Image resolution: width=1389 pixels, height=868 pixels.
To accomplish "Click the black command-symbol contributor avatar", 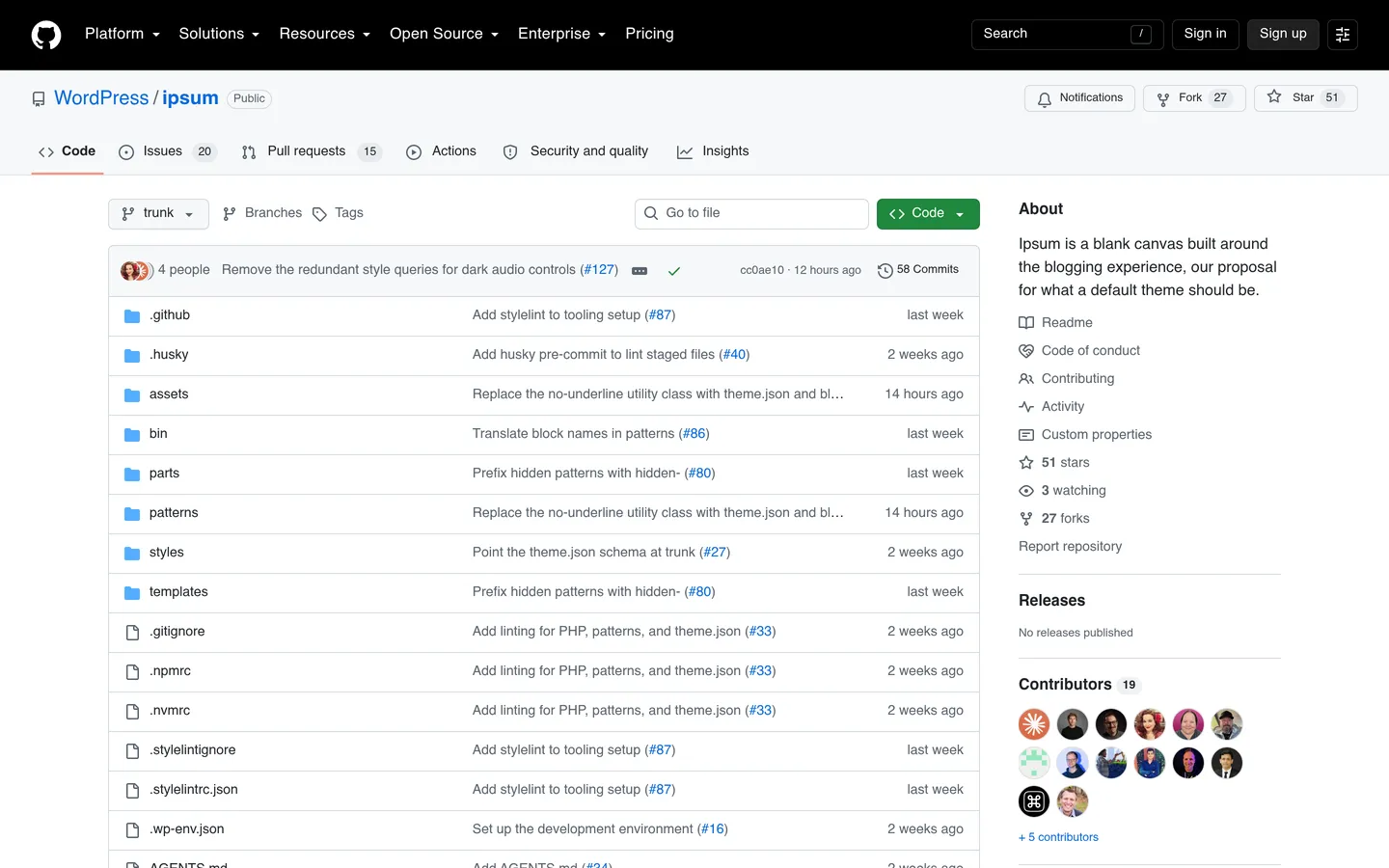I will pos(1034,801).
